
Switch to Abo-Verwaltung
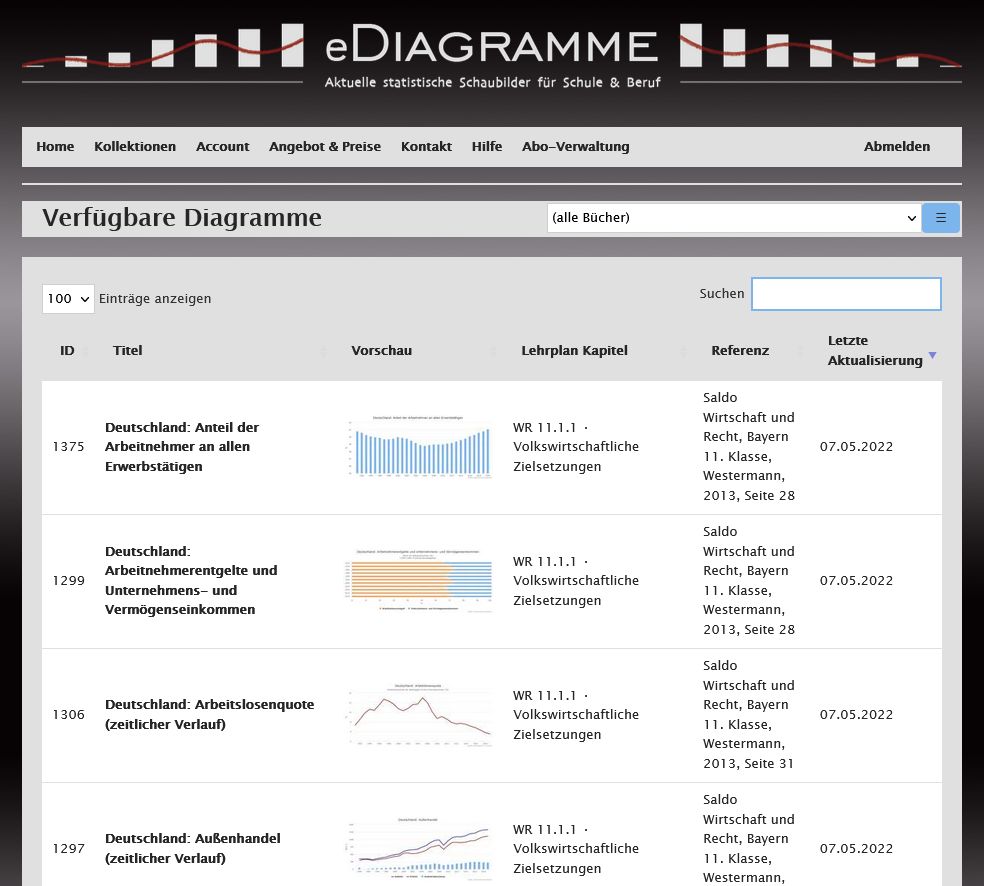(575, 146)
